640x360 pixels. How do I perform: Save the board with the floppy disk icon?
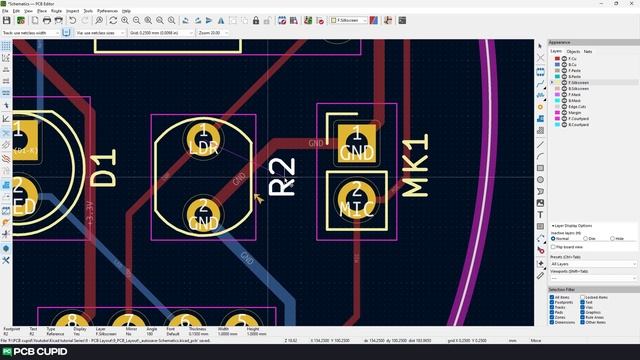point(7,20)
